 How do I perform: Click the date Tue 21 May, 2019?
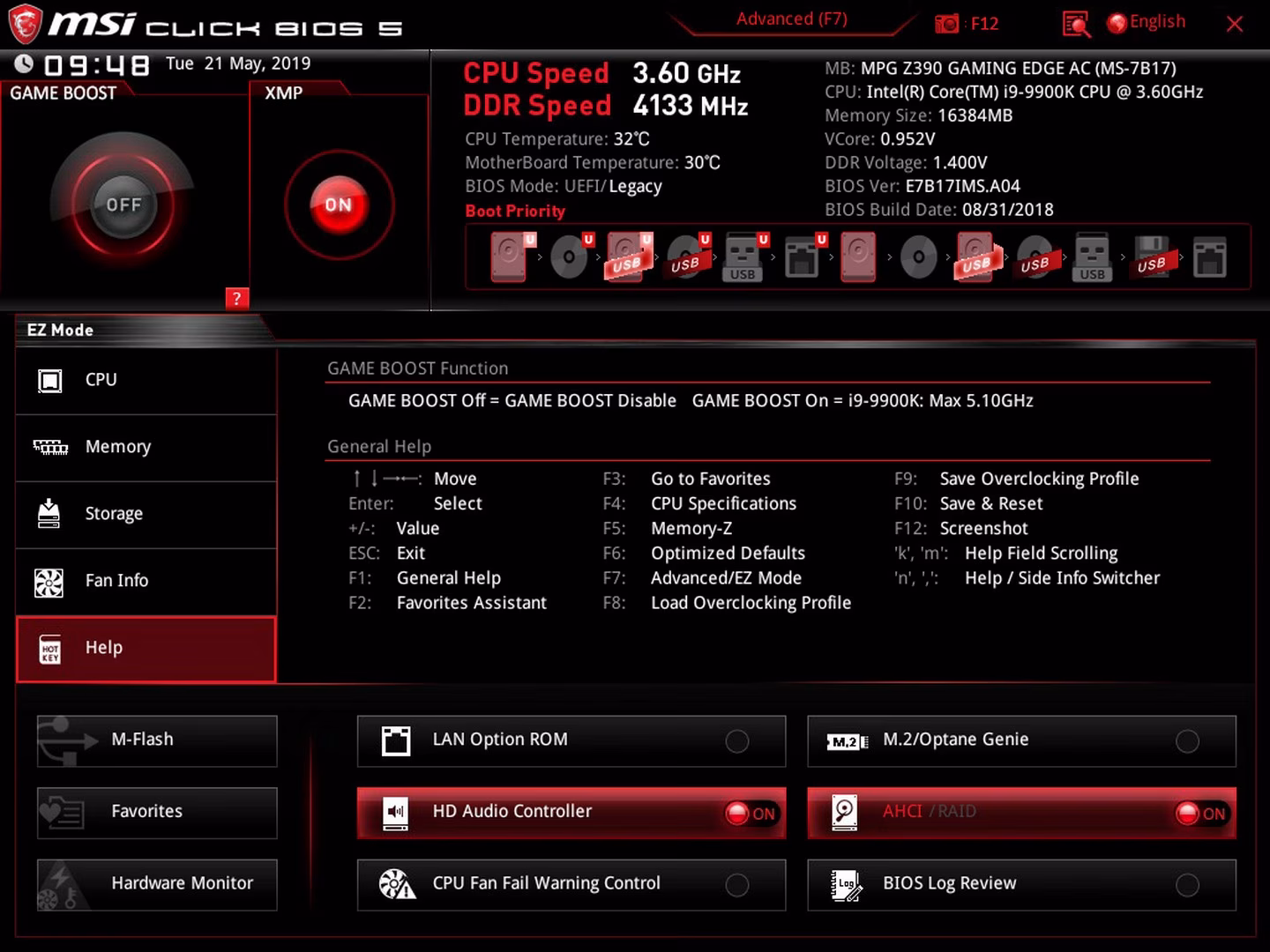coord(238,63)
